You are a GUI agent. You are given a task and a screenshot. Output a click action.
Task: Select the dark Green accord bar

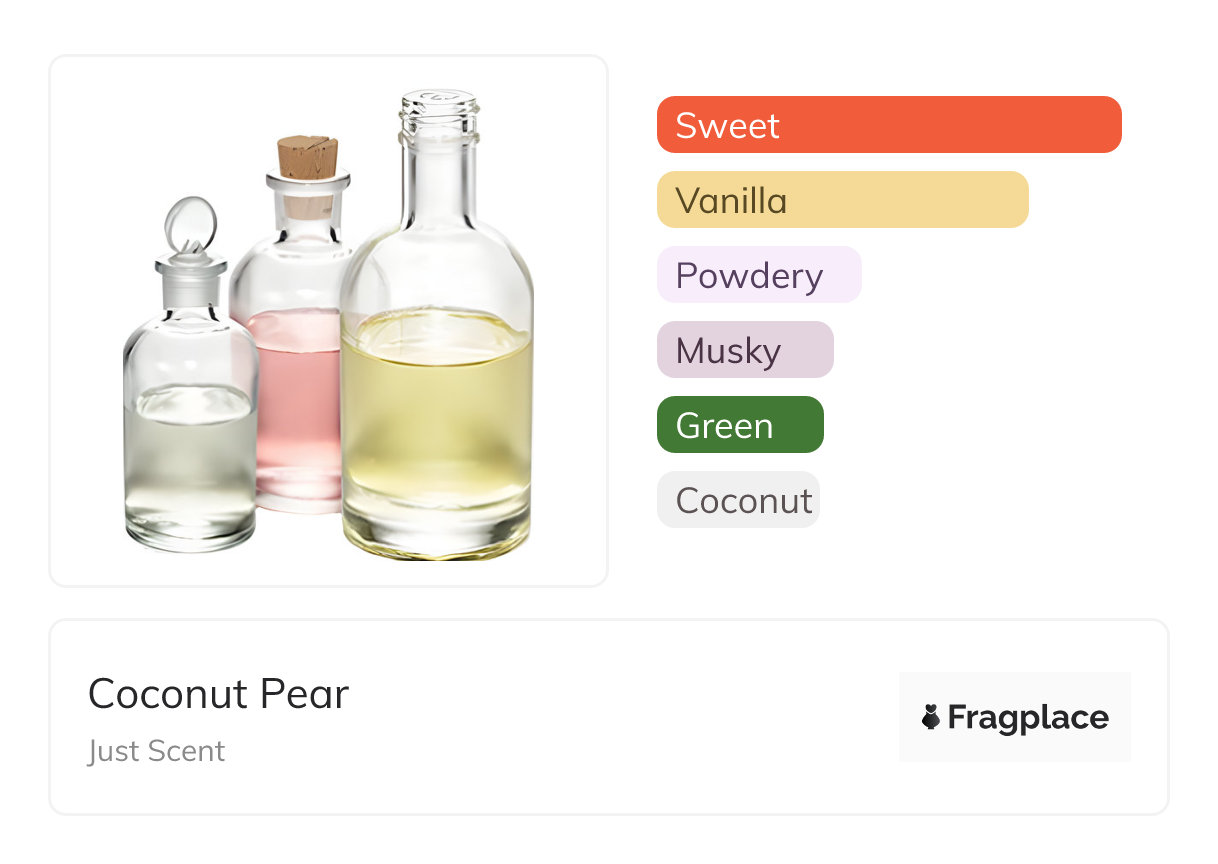tap(739, 425)
